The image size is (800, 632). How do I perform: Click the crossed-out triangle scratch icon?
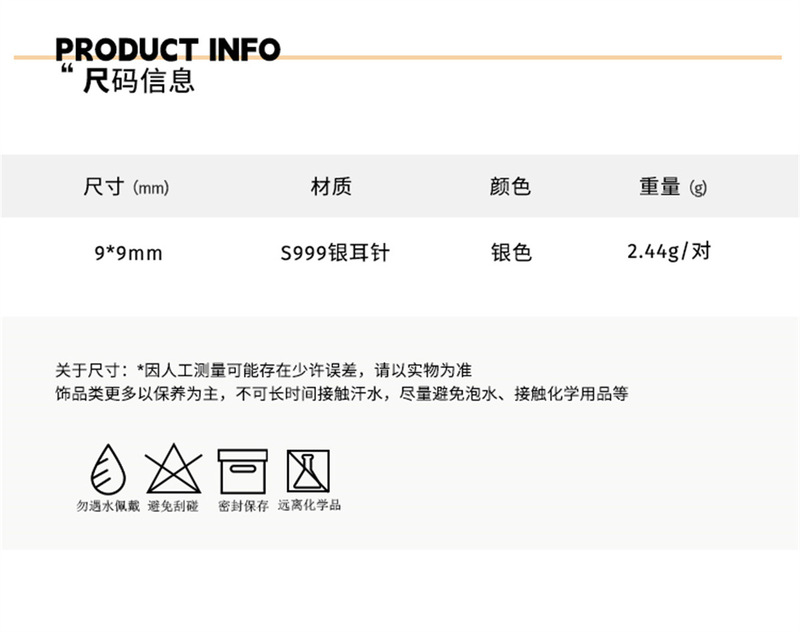(x=173, y=469)
